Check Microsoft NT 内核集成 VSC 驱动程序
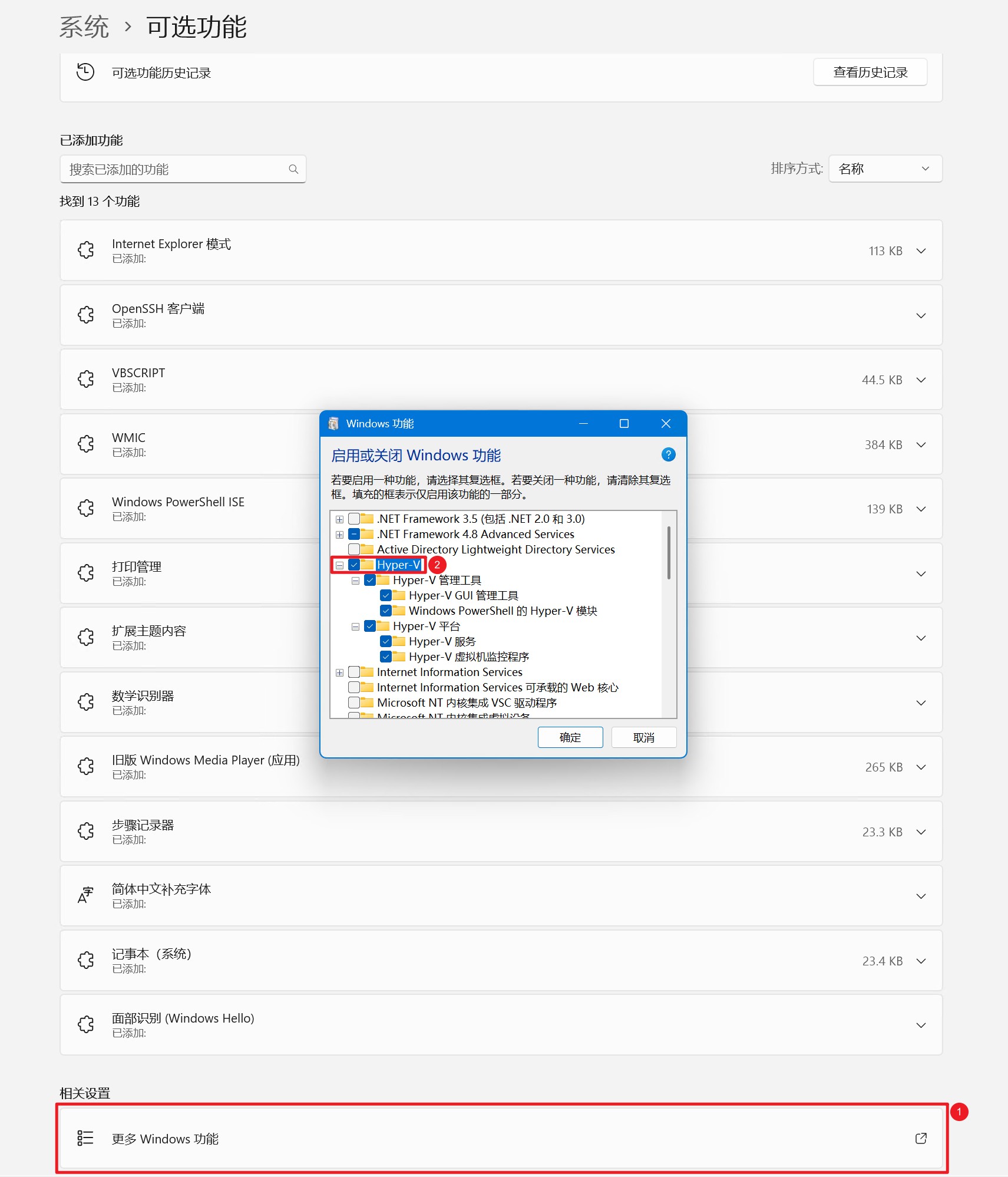1008x1177 pixels. (x=354, y=703)
